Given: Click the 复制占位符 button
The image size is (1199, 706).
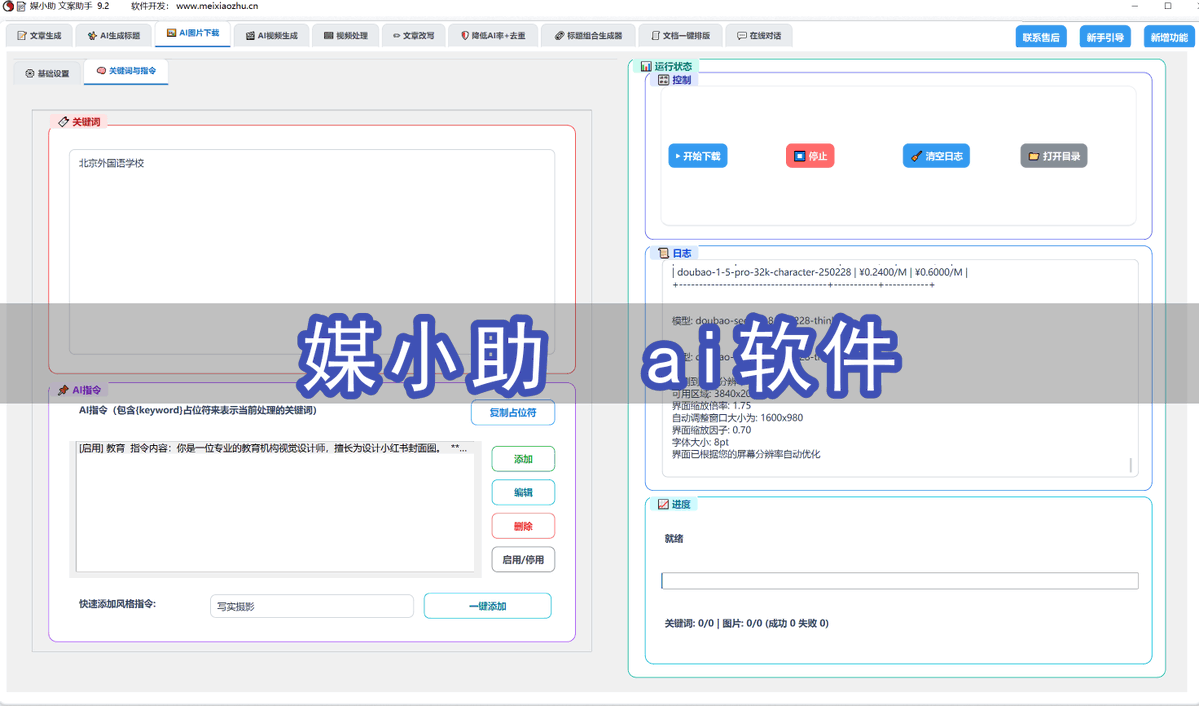Looking at the screenshot, I should (x=512, y=412).
